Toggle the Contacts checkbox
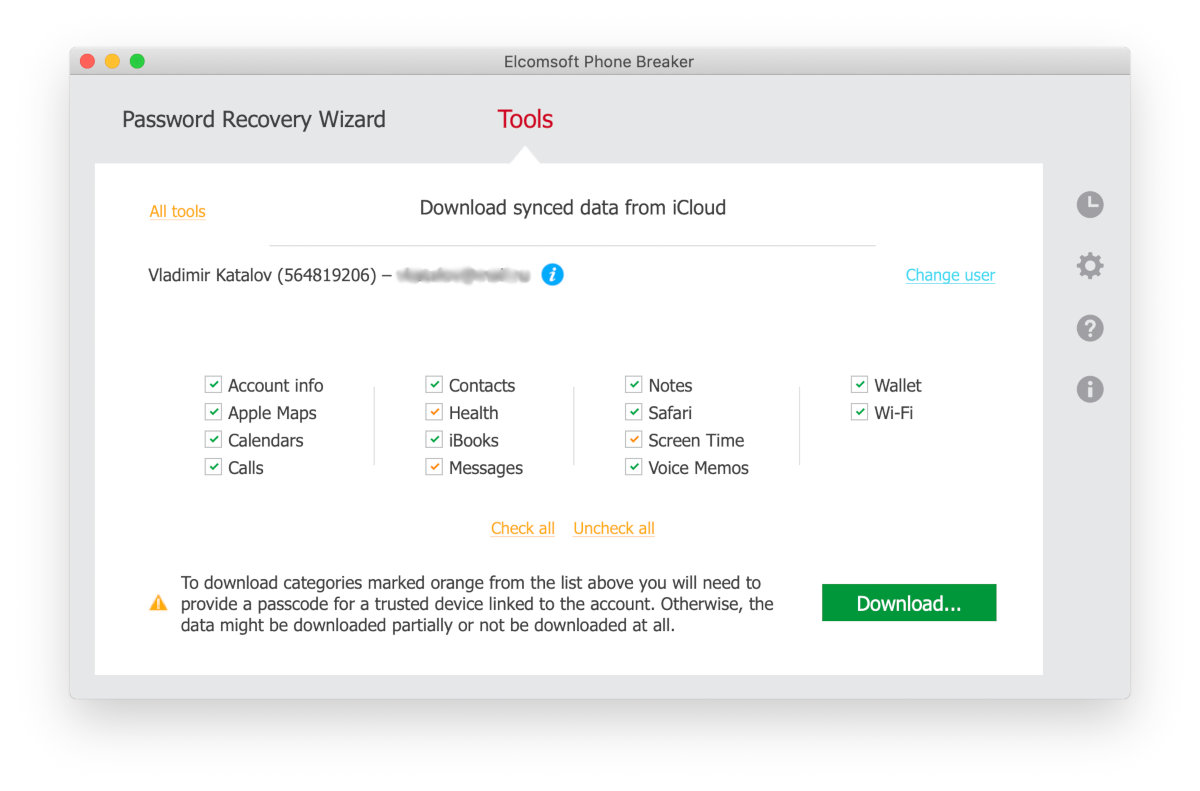Screen dimensions: 1200x791 434,385
